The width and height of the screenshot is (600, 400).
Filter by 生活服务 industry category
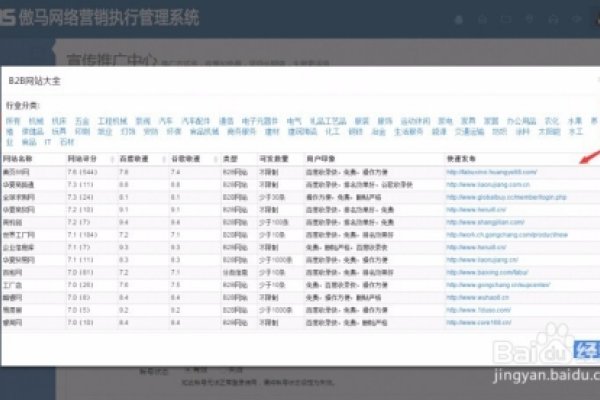point(408,132)
